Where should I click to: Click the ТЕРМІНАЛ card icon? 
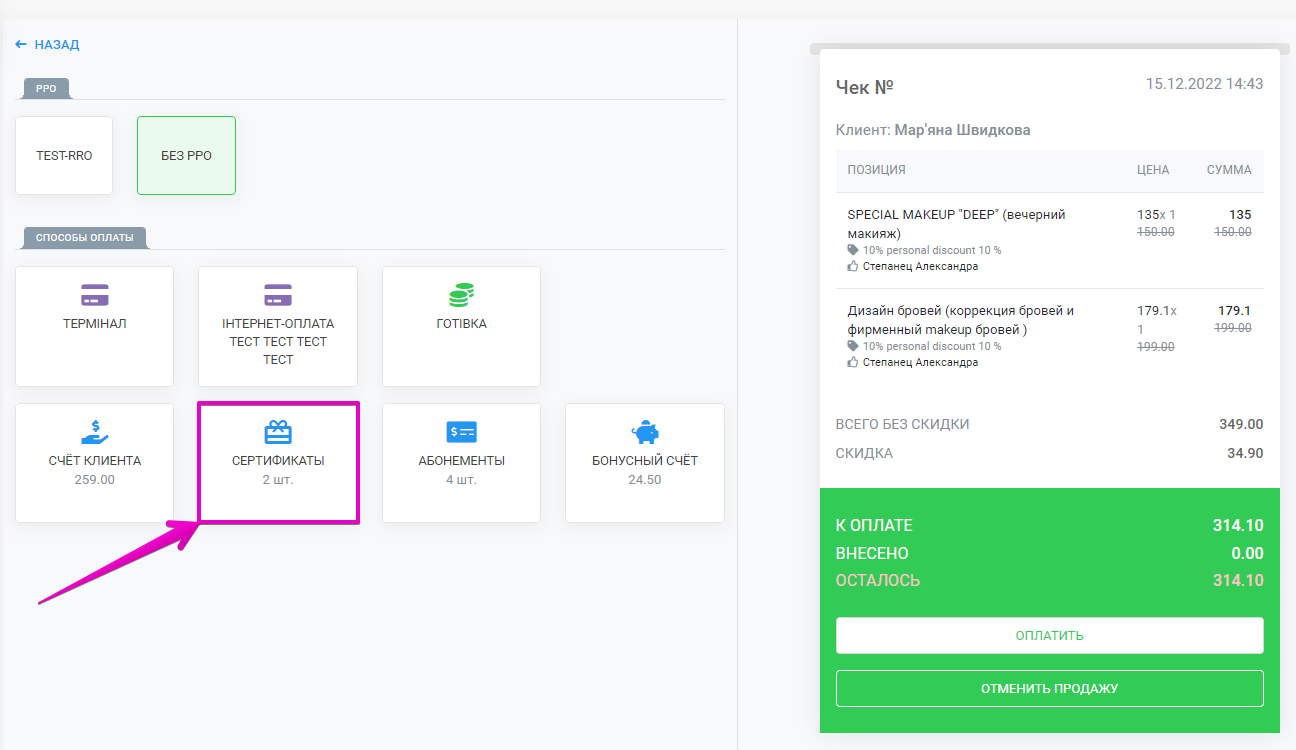[x=95, y=296]
